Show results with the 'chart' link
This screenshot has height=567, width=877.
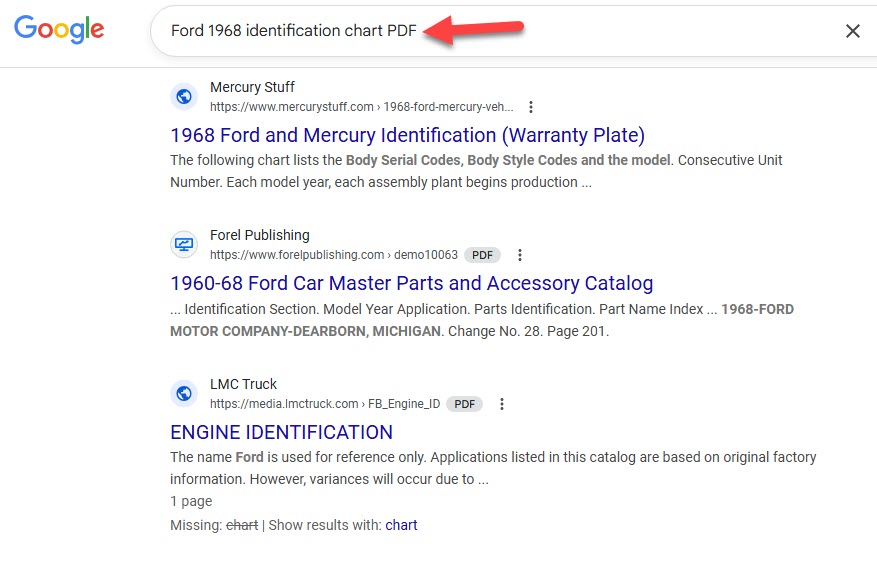pyautogui.click(x=401, y=525)
